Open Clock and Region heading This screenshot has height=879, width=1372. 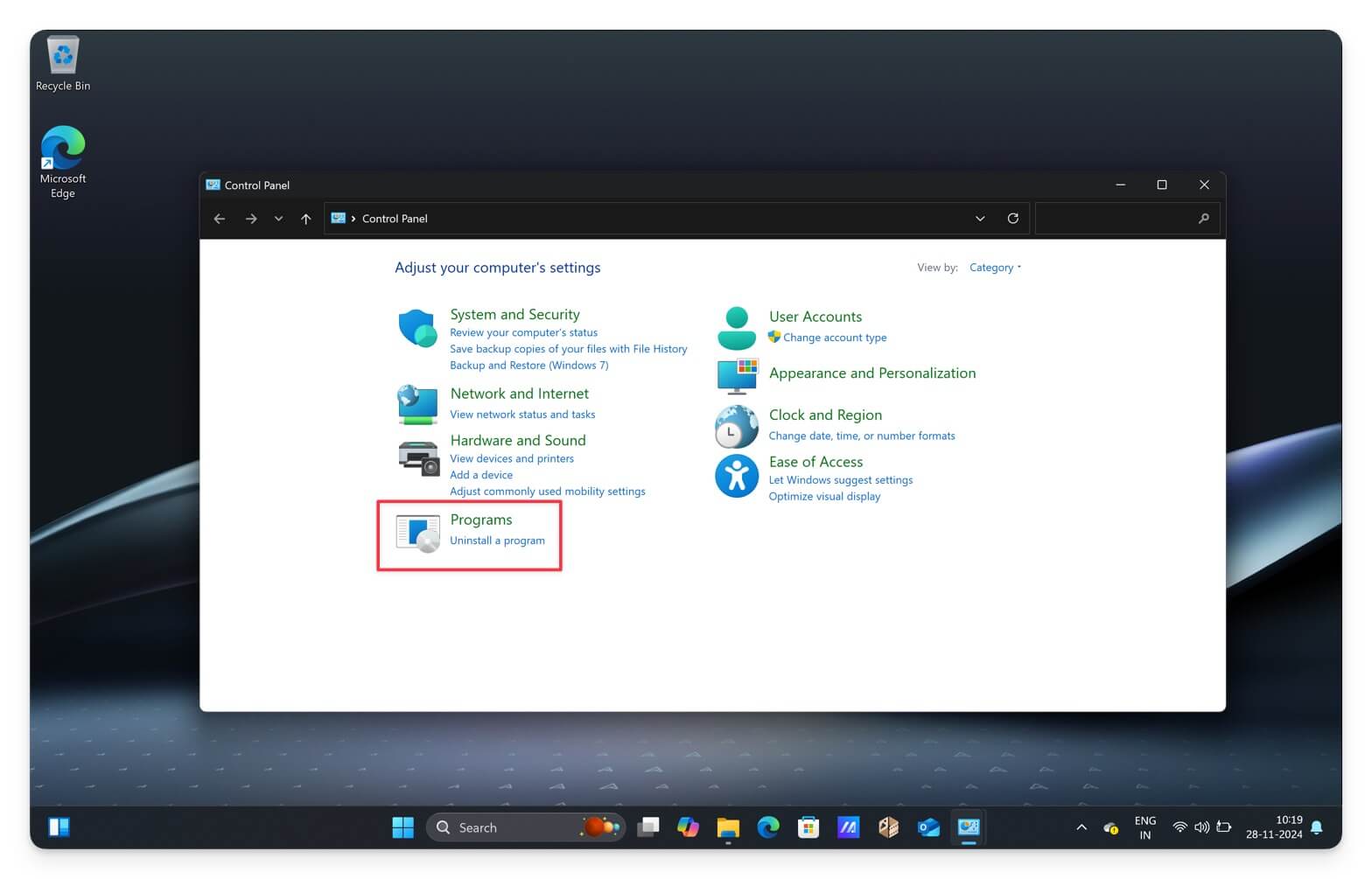825,415
